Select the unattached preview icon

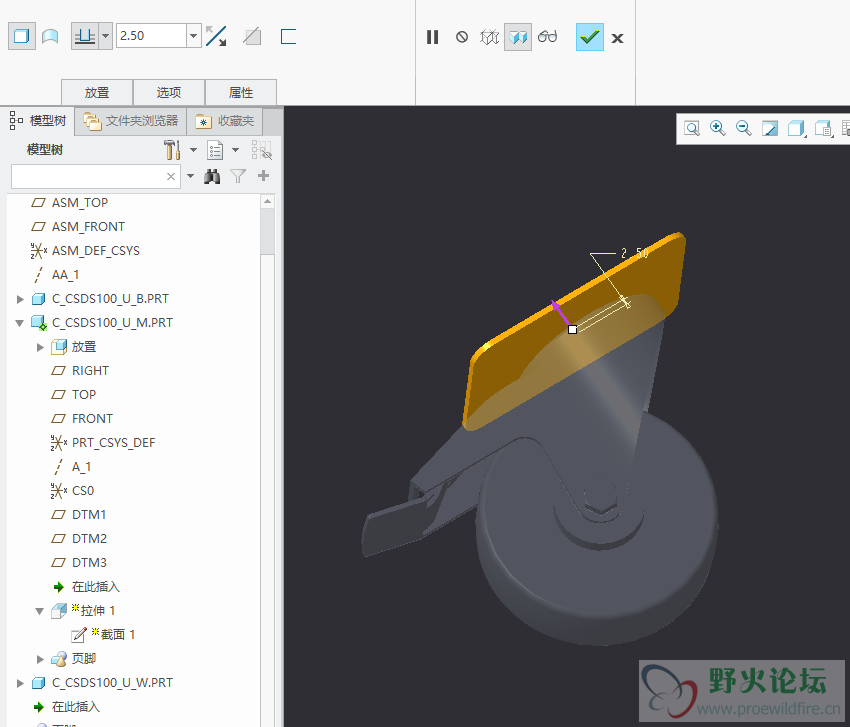(x=490, y=37)
